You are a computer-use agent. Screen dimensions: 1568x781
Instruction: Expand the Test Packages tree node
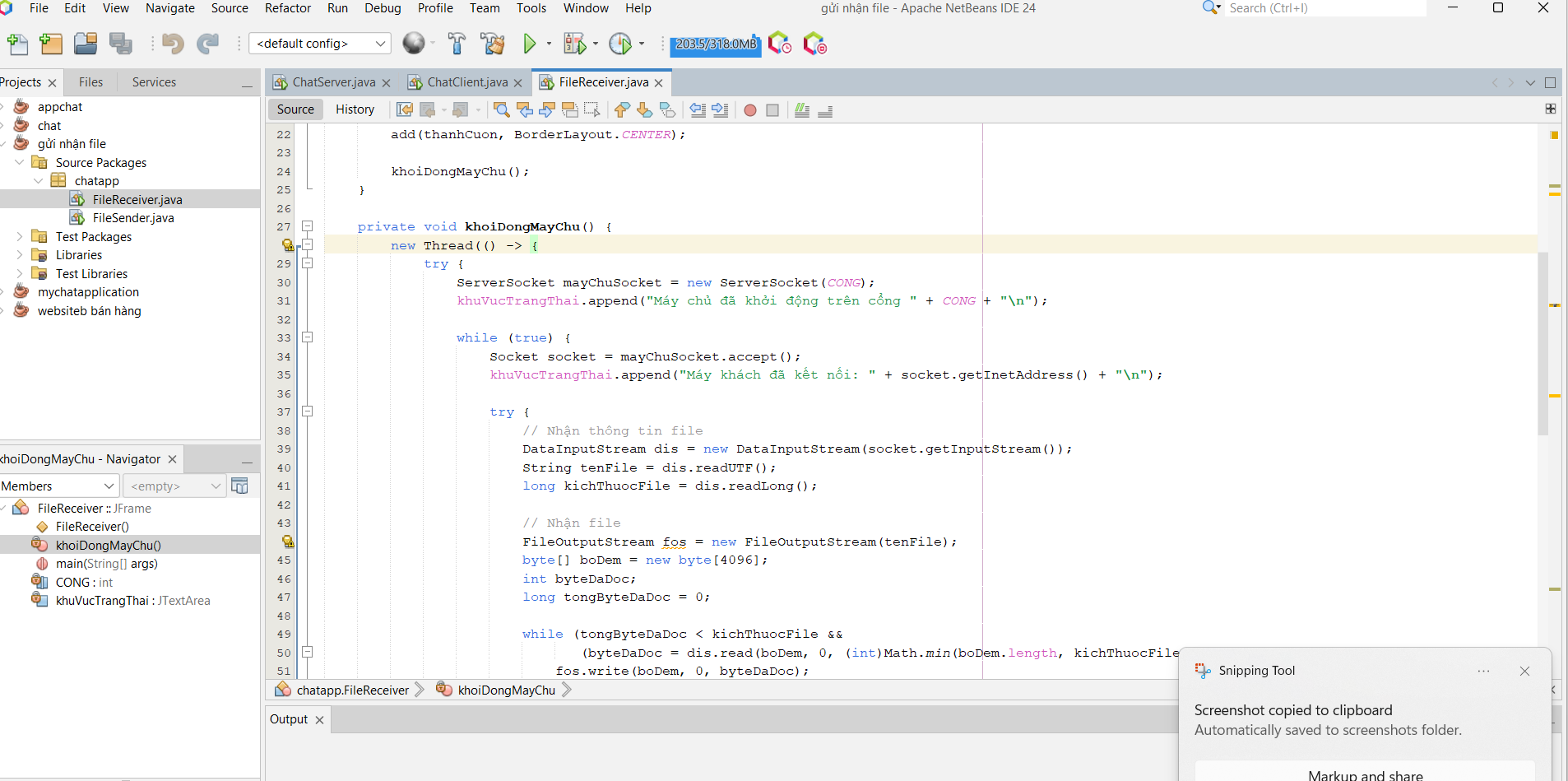tap(20, 237)
